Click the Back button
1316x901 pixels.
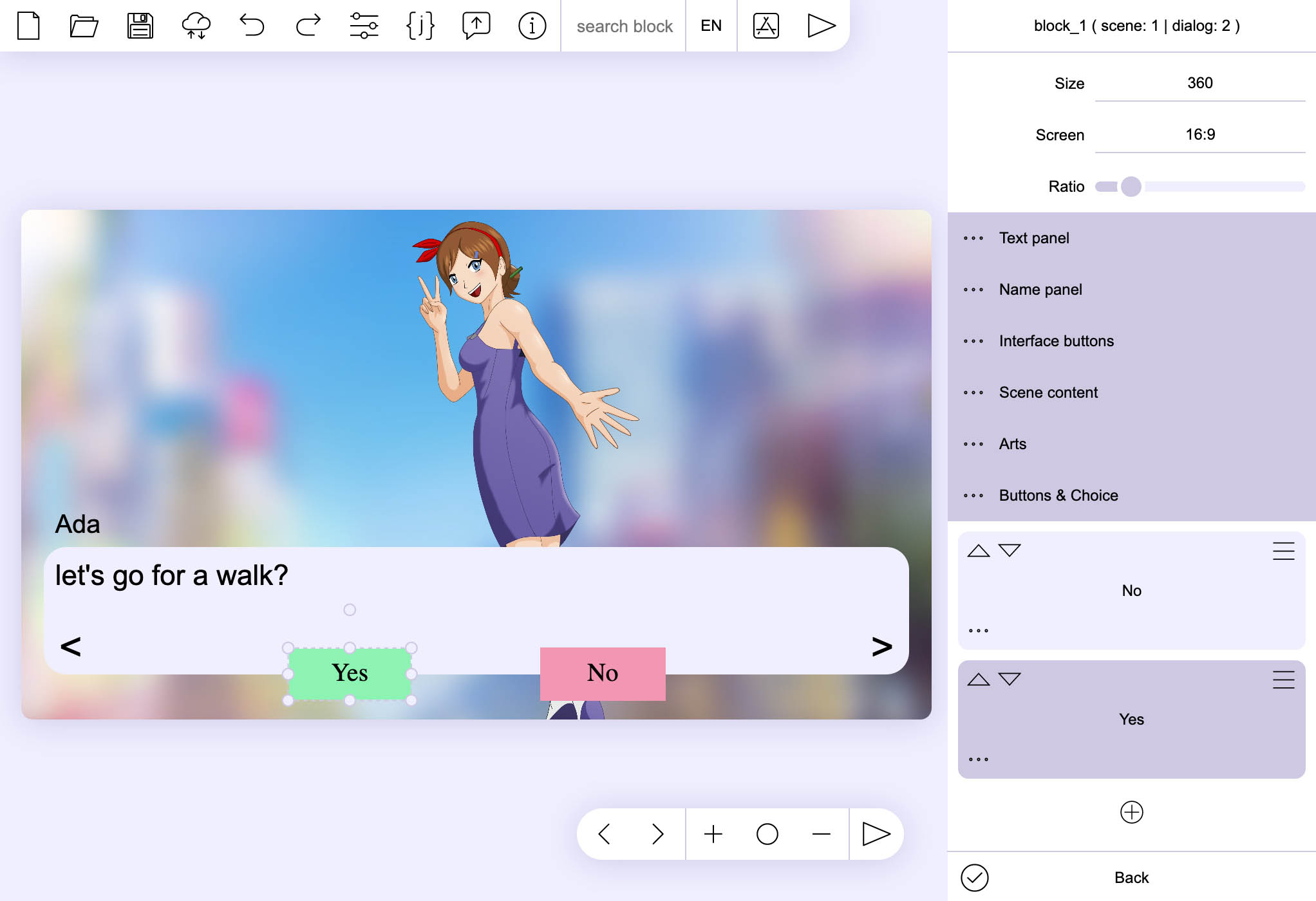(x=1131, y=878)
